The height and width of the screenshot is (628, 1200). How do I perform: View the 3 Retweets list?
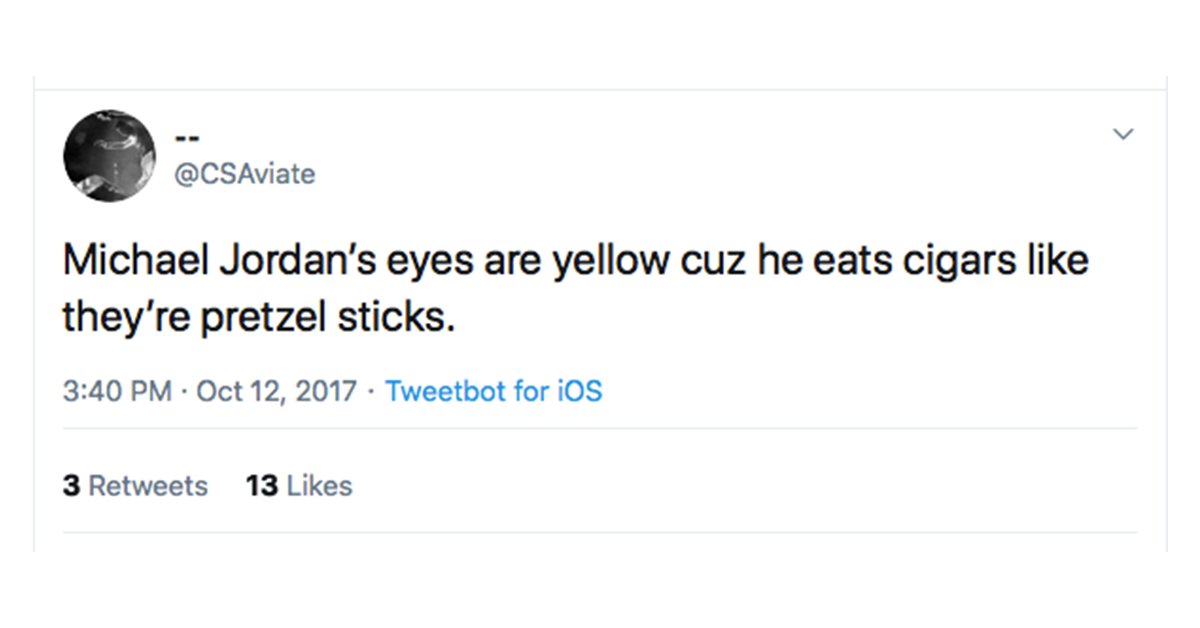pos(135,486)
